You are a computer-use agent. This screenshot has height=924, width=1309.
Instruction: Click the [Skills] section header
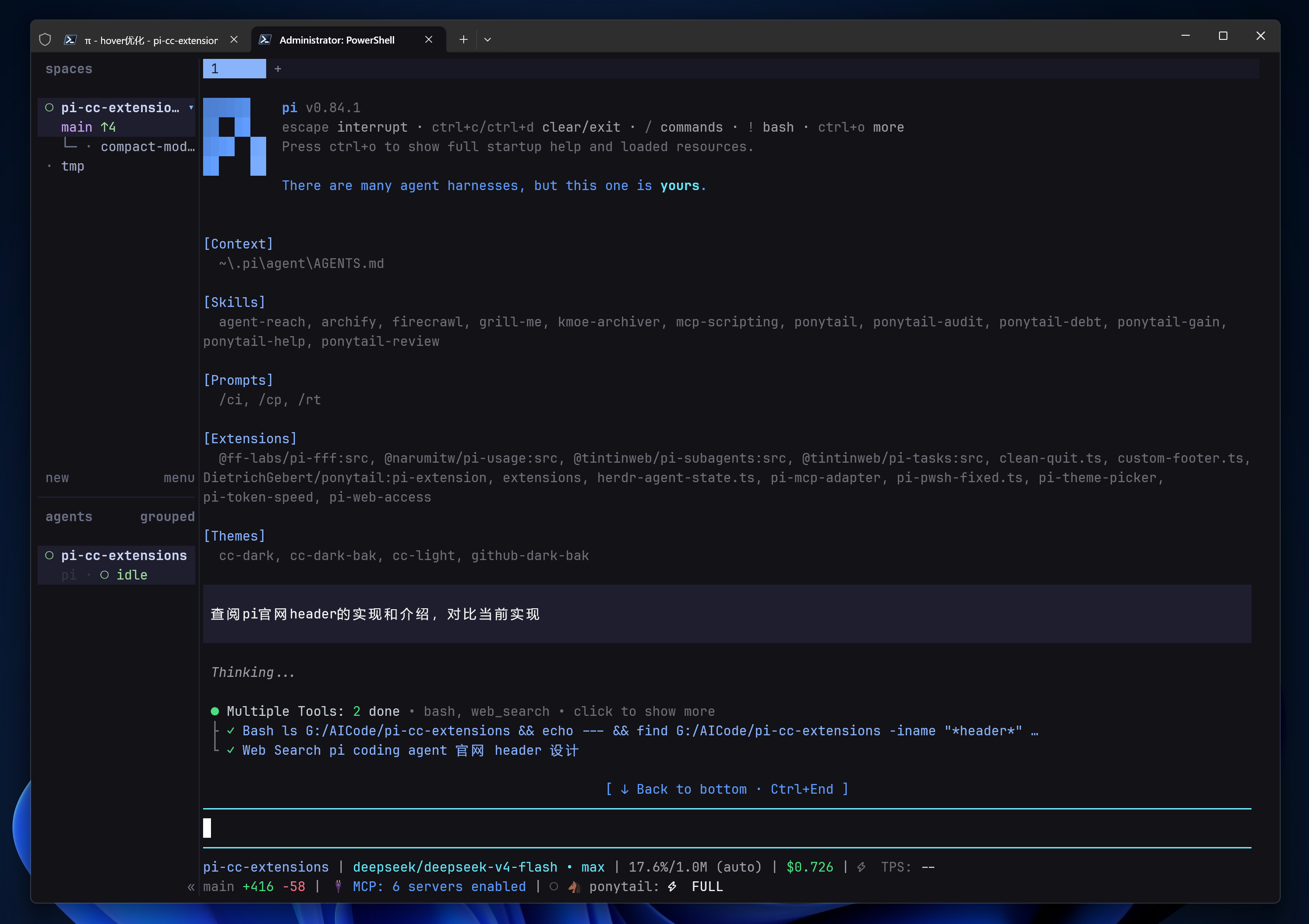click(234, 302)
